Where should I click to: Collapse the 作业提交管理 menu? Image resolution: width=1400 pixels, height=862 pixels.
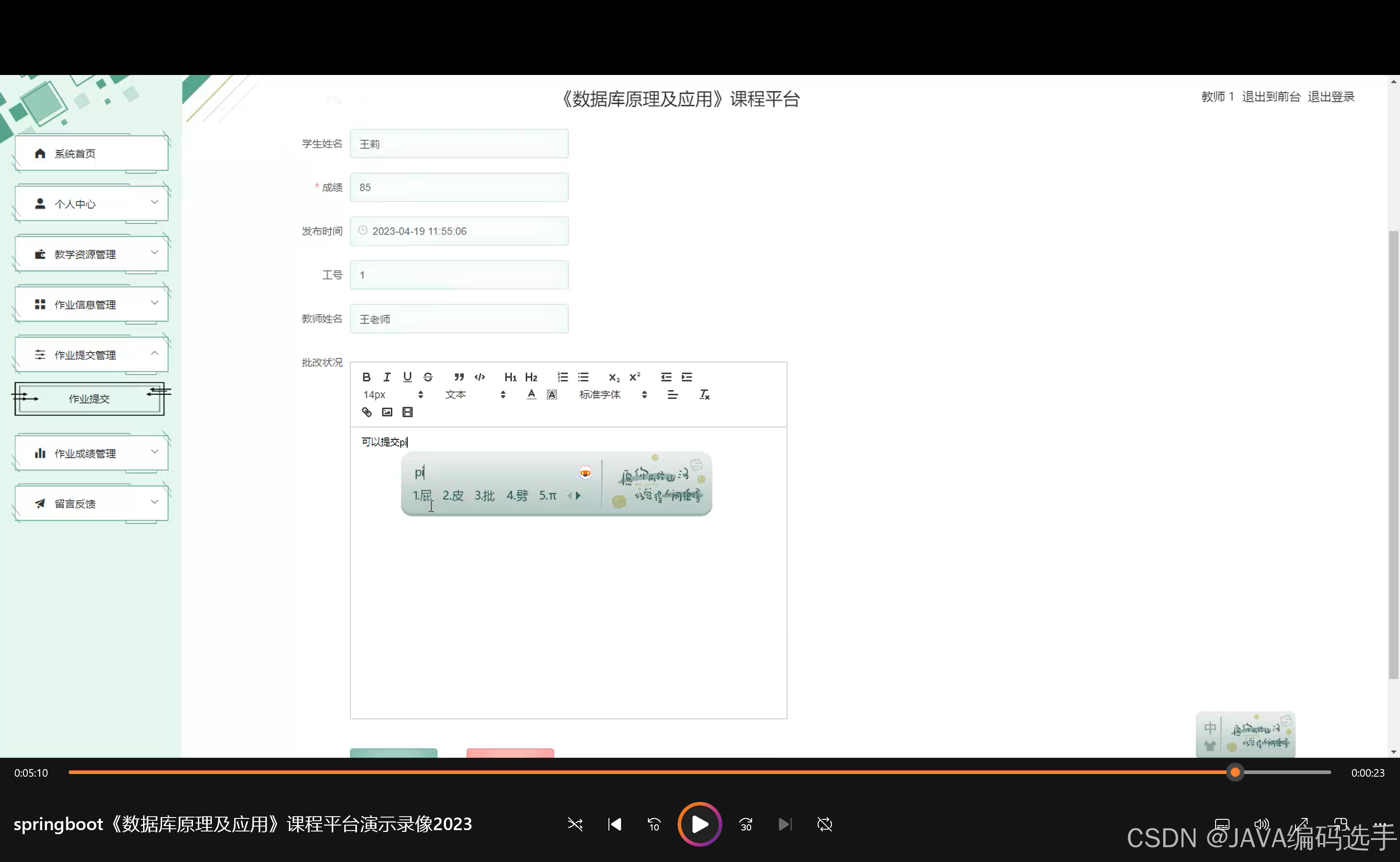(91, 355)
